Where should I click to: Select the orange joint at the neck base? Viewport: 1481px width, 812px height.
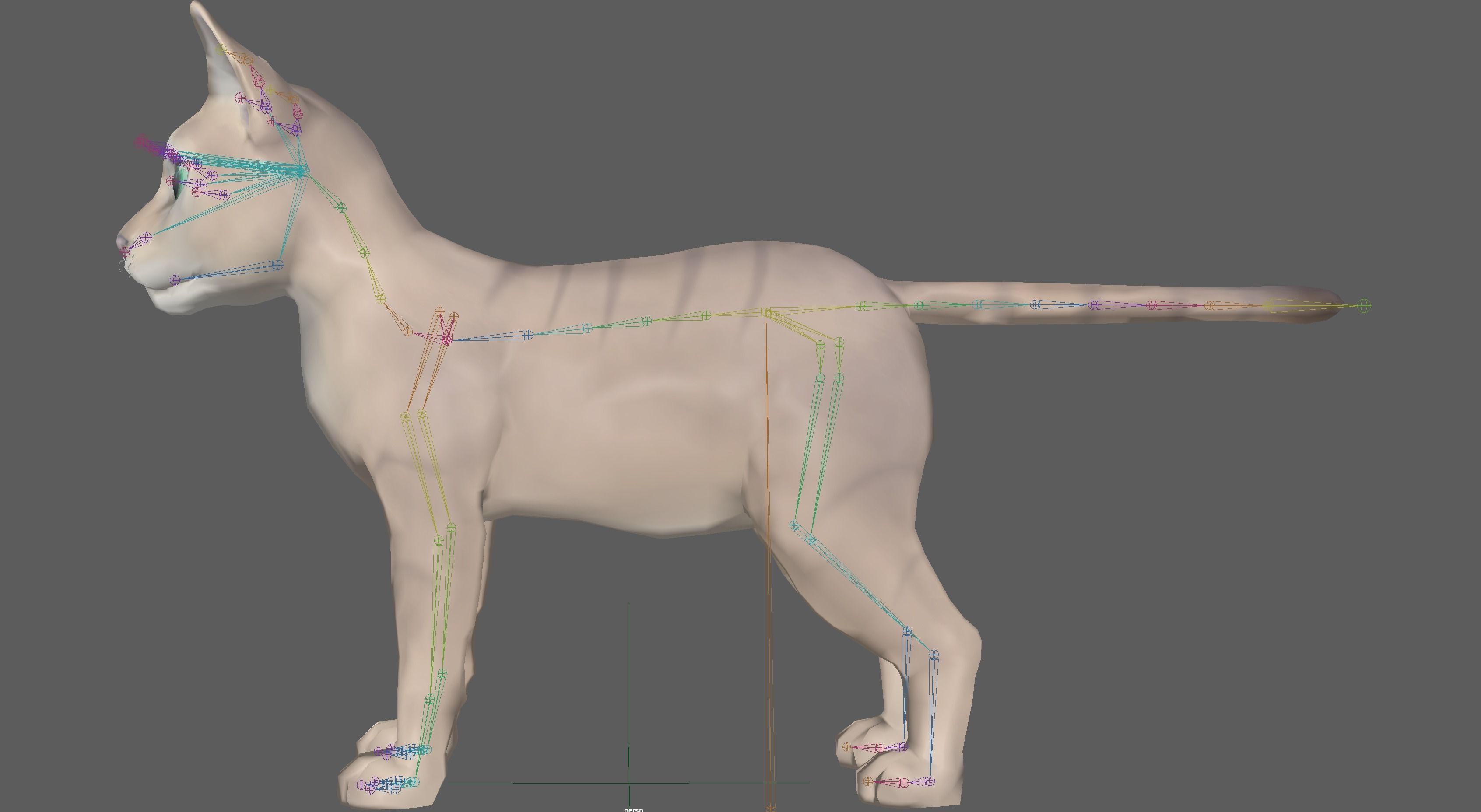[x=407, y=332]
